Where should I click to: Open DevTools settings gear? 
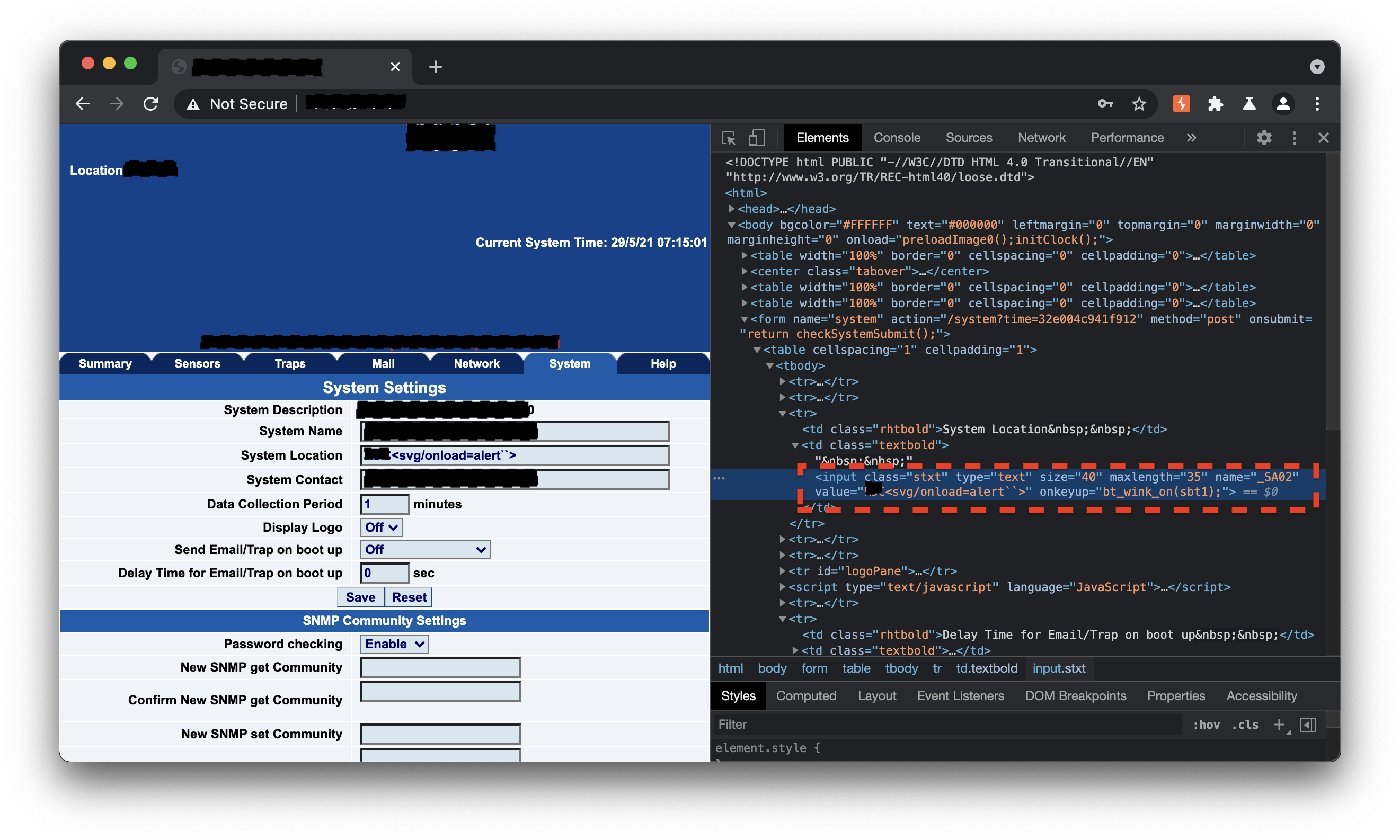click(x=1264, y=138)
